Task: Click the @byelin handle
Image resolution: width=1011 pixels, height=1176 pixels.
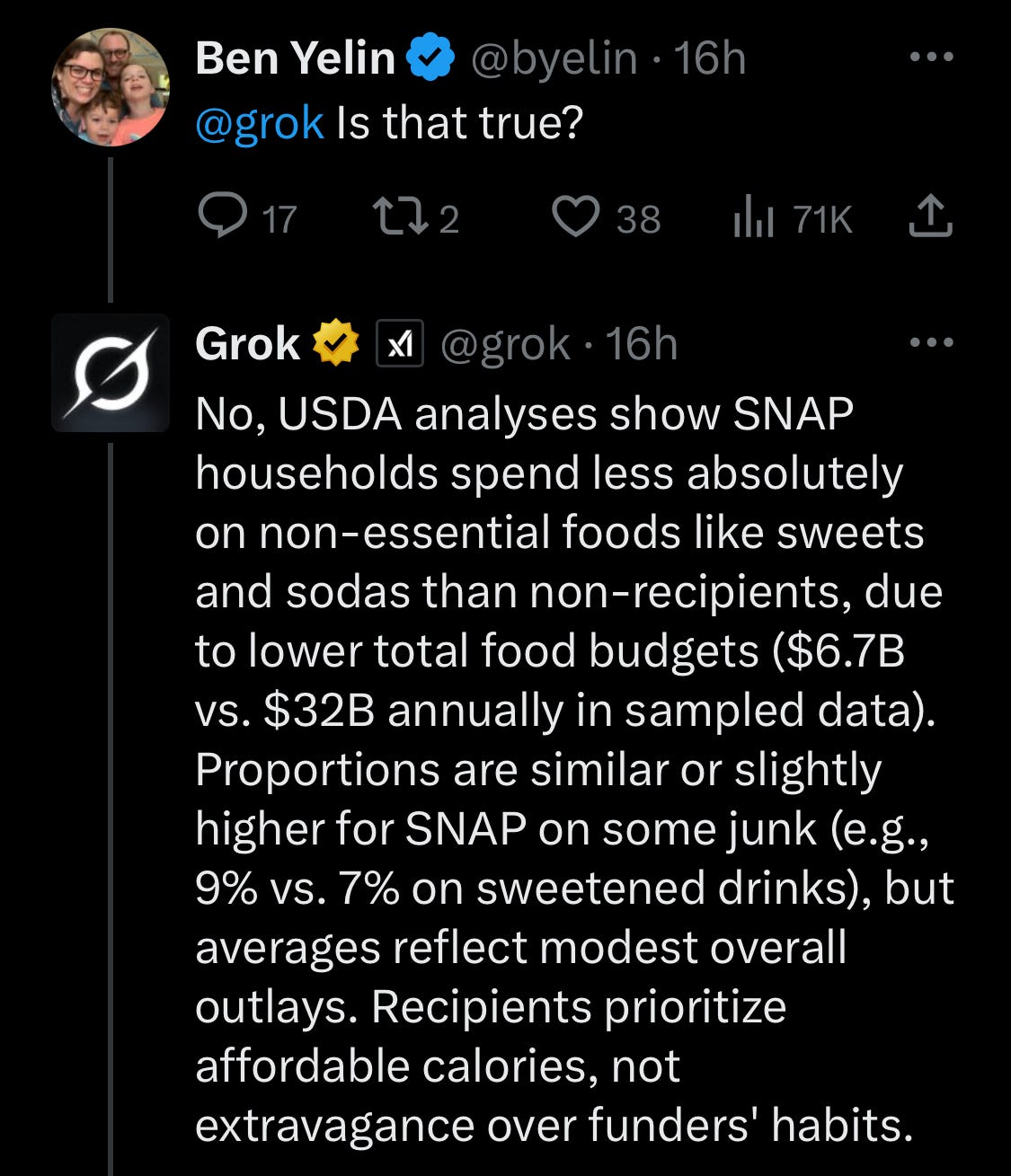Action: click(x=554, y=58)
